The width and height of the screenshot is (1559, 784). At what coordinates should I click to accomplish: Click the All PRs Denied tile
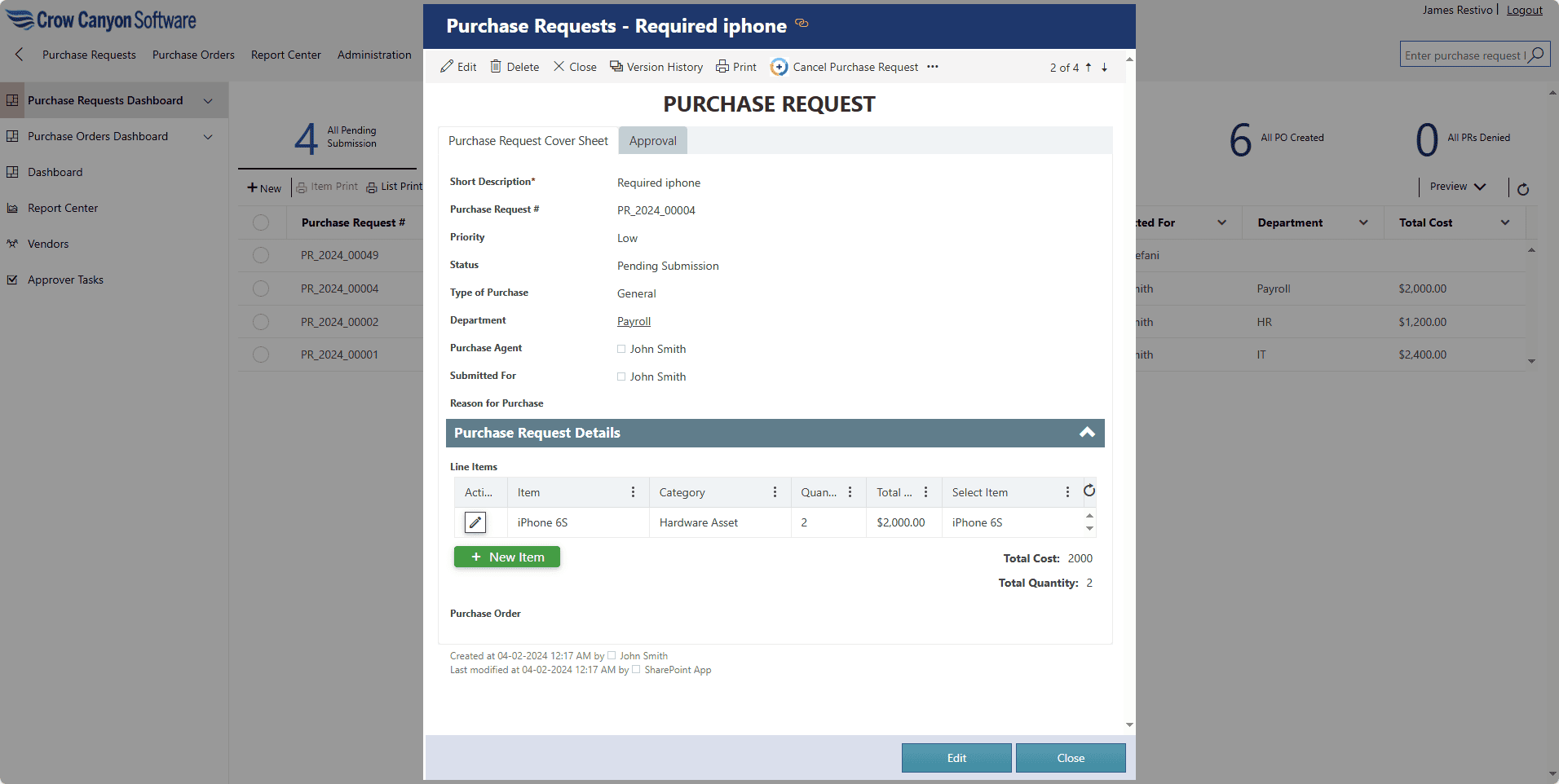pos(1463,139)
